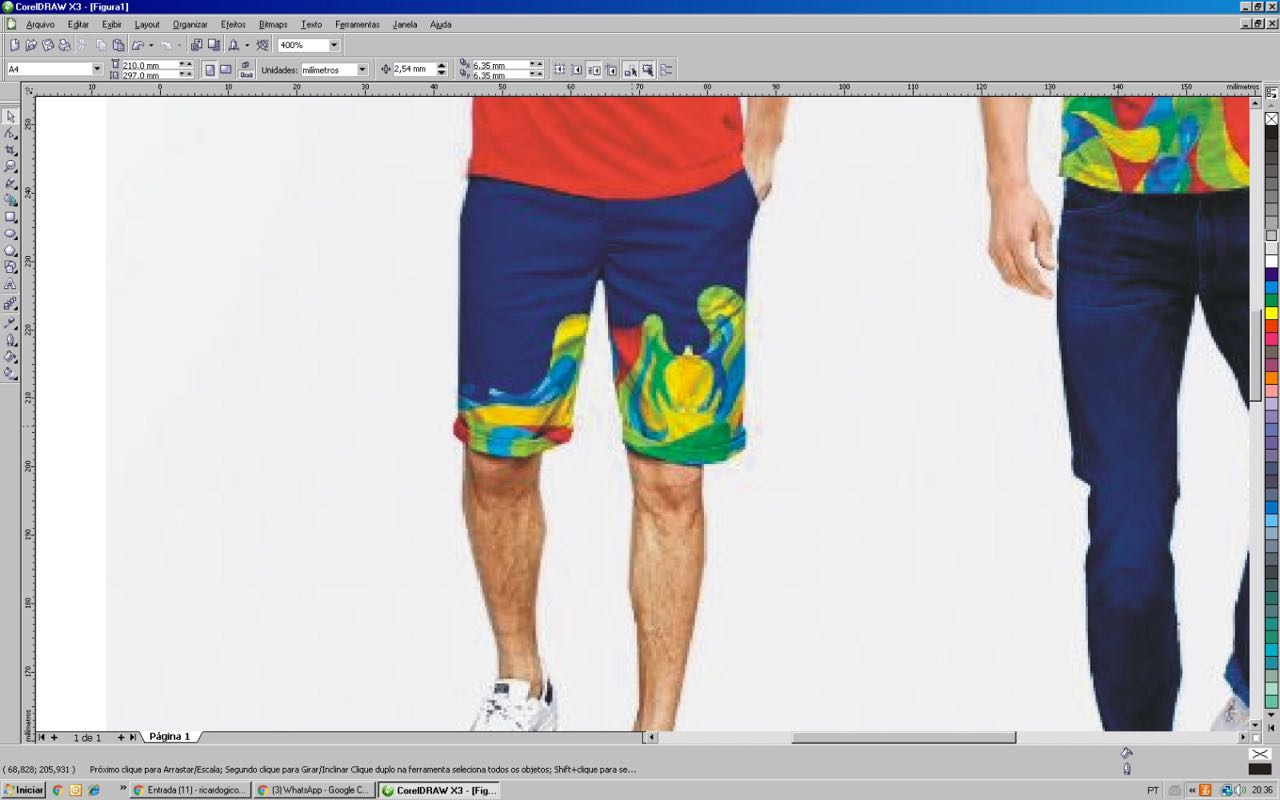The height and width of the screenshot is (800, 1280).
Task: Pick the Eyedropper tool
Action: click(11, 322)
